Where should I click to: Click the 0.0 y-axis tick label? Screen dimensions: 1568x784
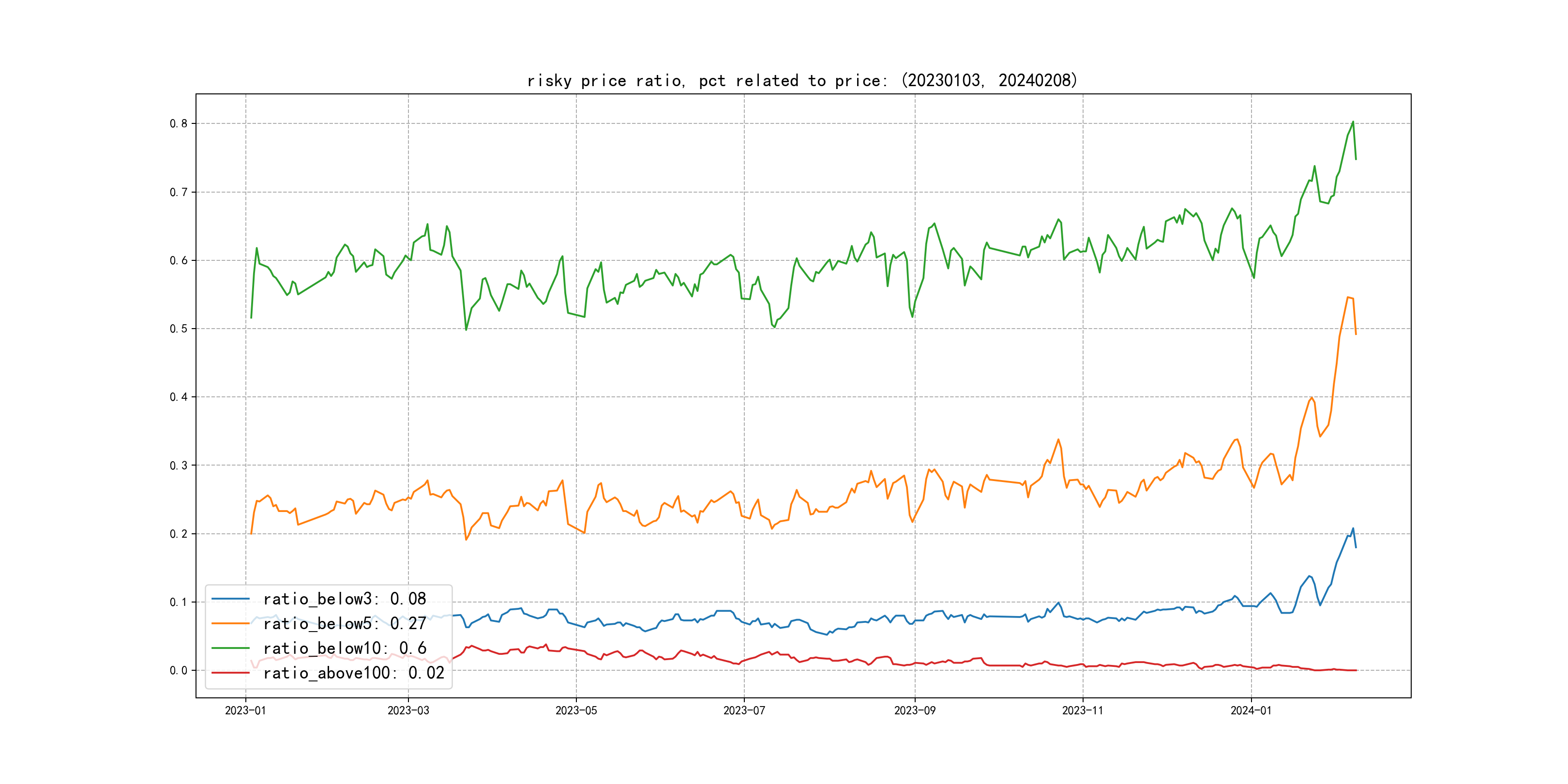pos(179,670)
